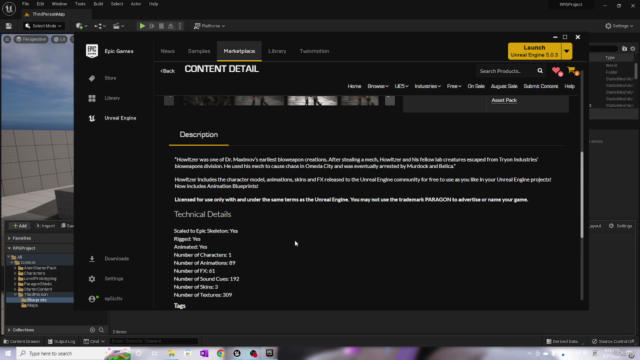Switch to the Samples tab
The image size is (640, 360).
point(199,51)
